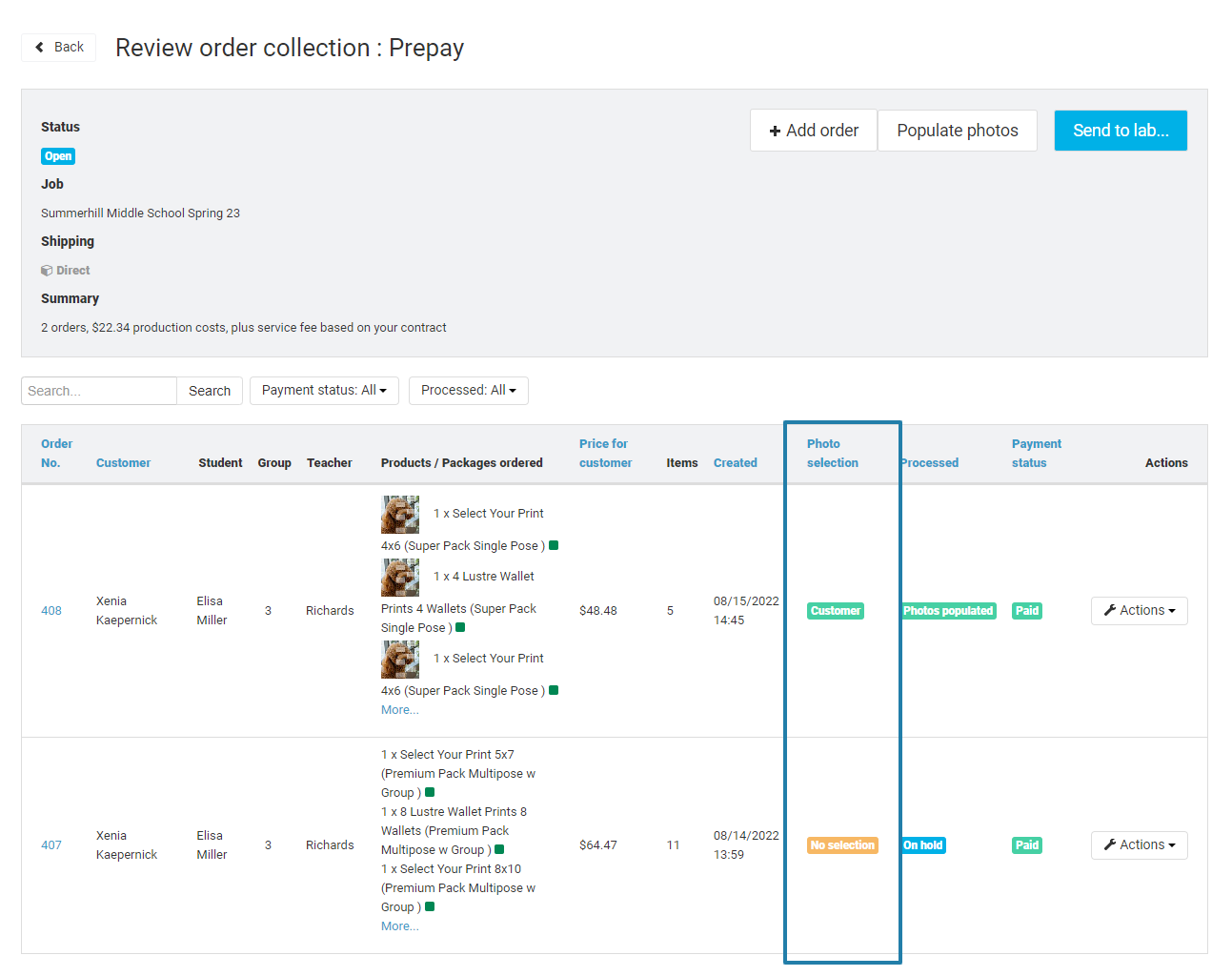
Task: Sort by Photo selection column
Action: 832,454
